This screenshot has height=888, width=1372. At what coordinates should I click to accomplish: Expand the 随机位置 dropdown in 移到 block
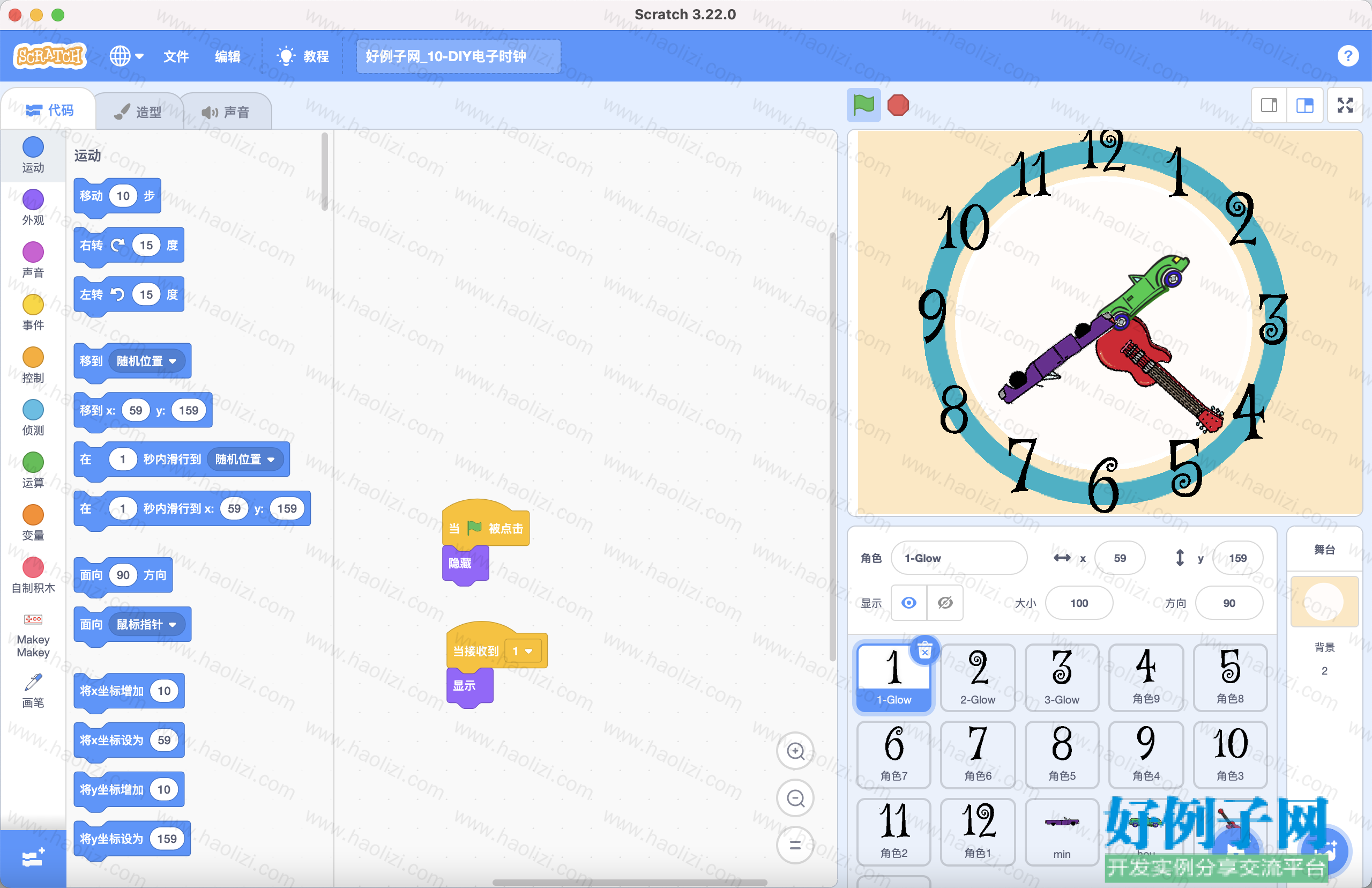tap(147, 361)
